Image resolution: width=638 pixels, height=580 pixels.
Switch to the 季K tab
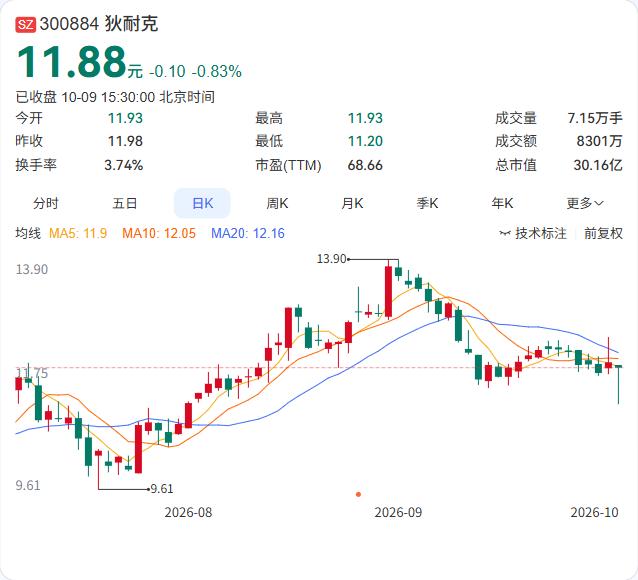tap(427, 203)
